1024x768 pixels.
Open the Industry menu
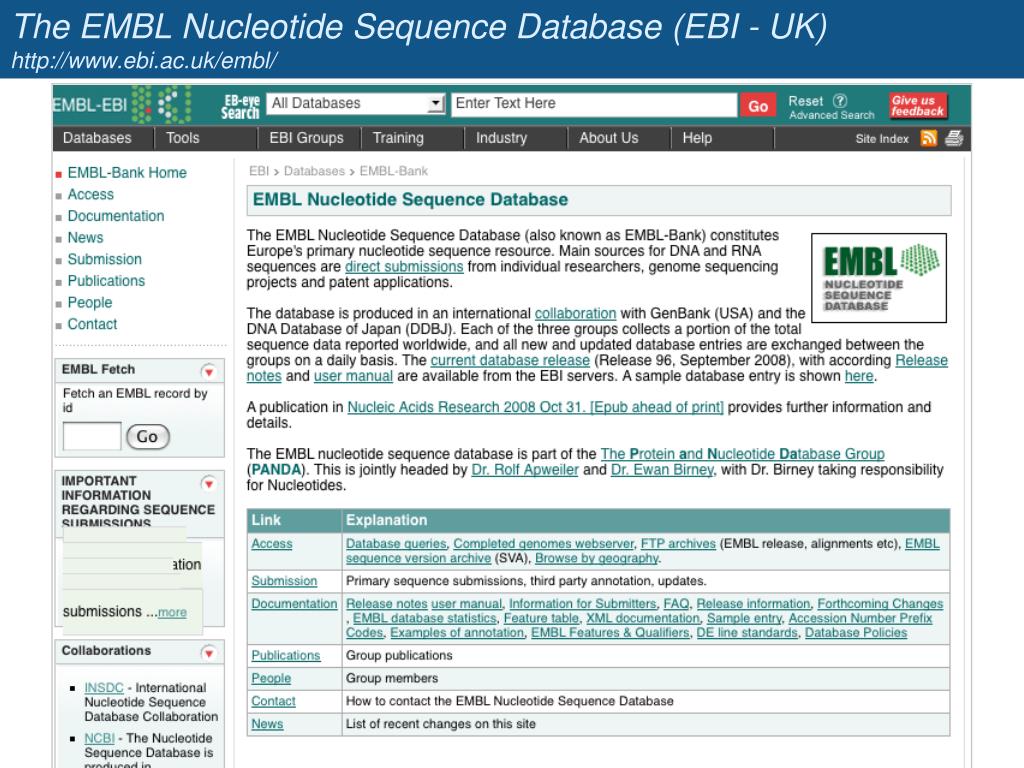click(x=501, y=138)
